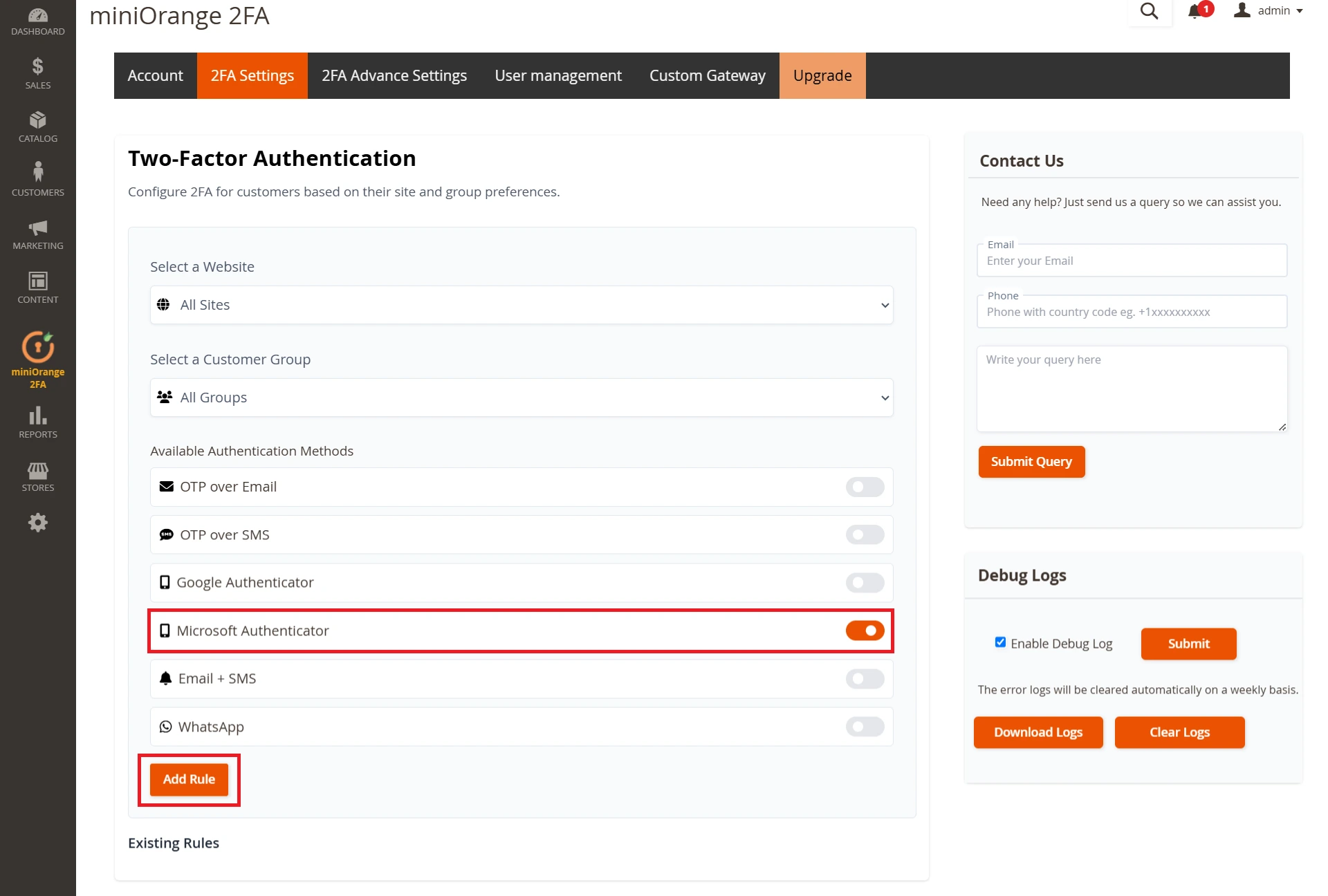Click the Available Authentication Methods label

tap(252, 451)
